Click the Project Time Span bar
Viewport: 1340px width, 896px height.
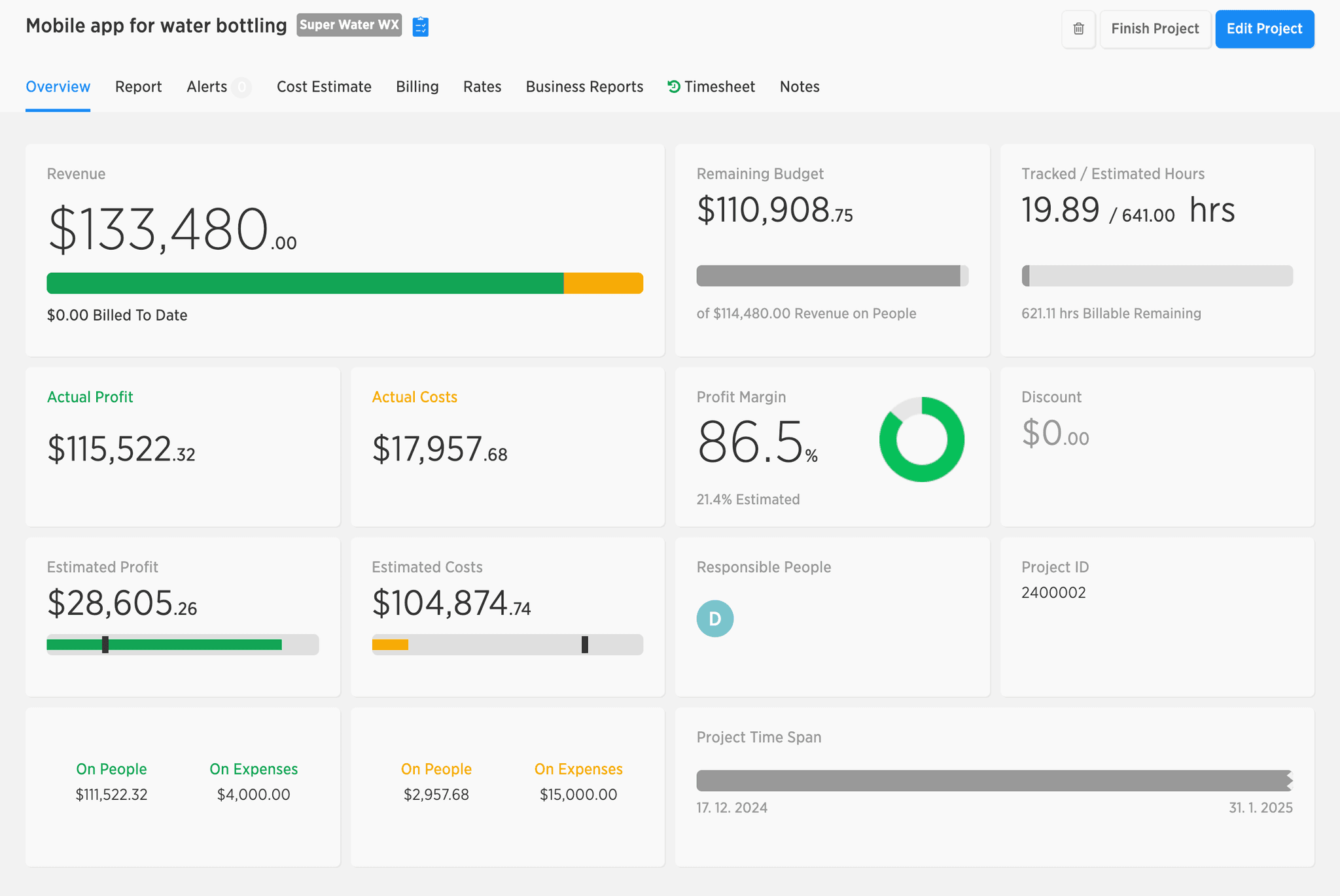(995, 781)
